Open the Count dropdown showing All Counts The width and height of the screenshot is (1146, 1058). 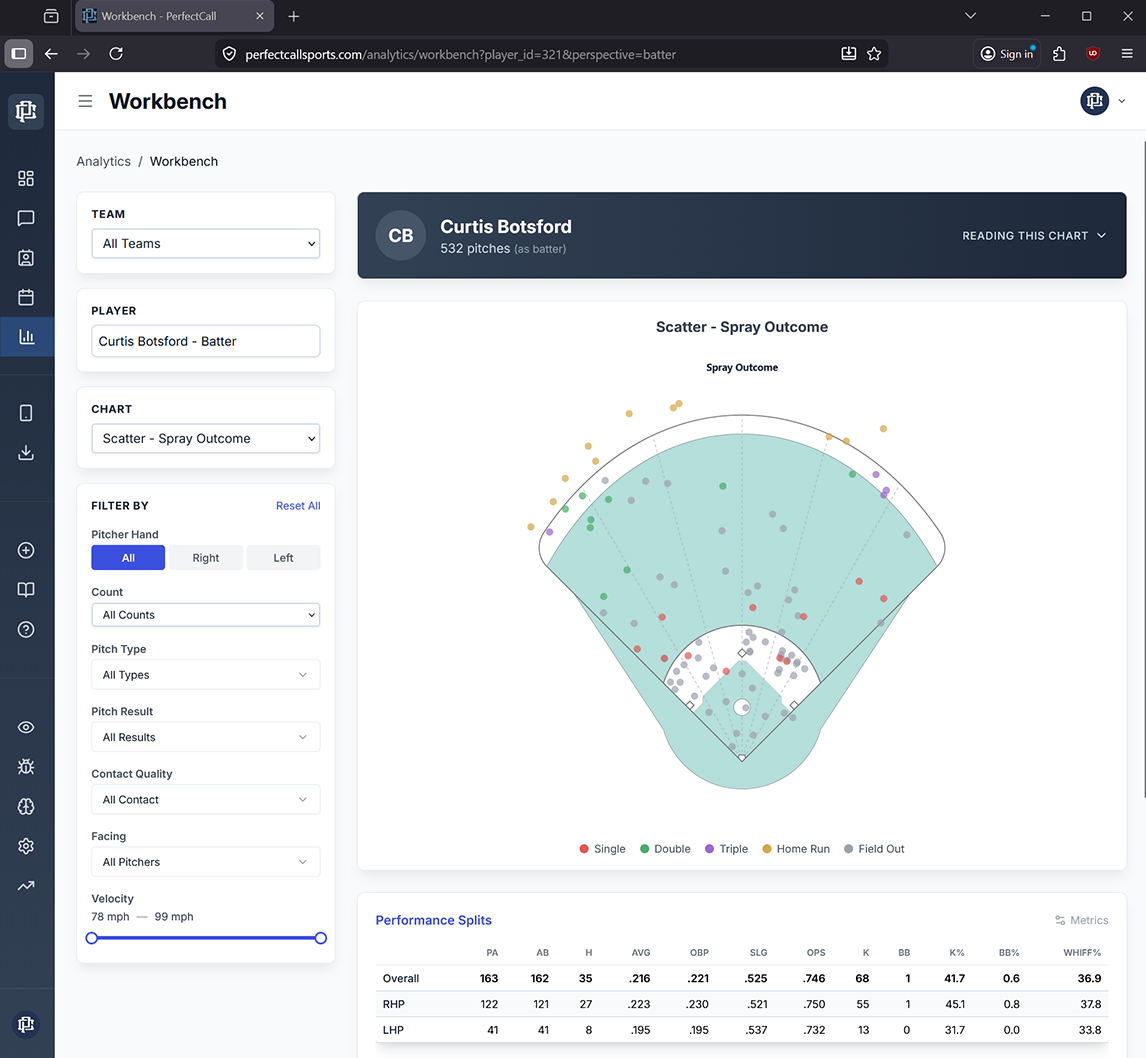[x=205, y=612]
